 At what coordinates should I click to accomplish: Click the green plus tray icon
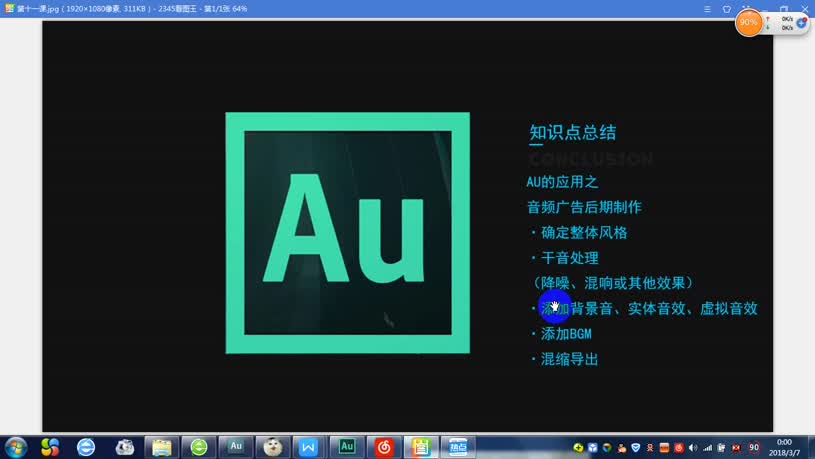pos(578,448)
